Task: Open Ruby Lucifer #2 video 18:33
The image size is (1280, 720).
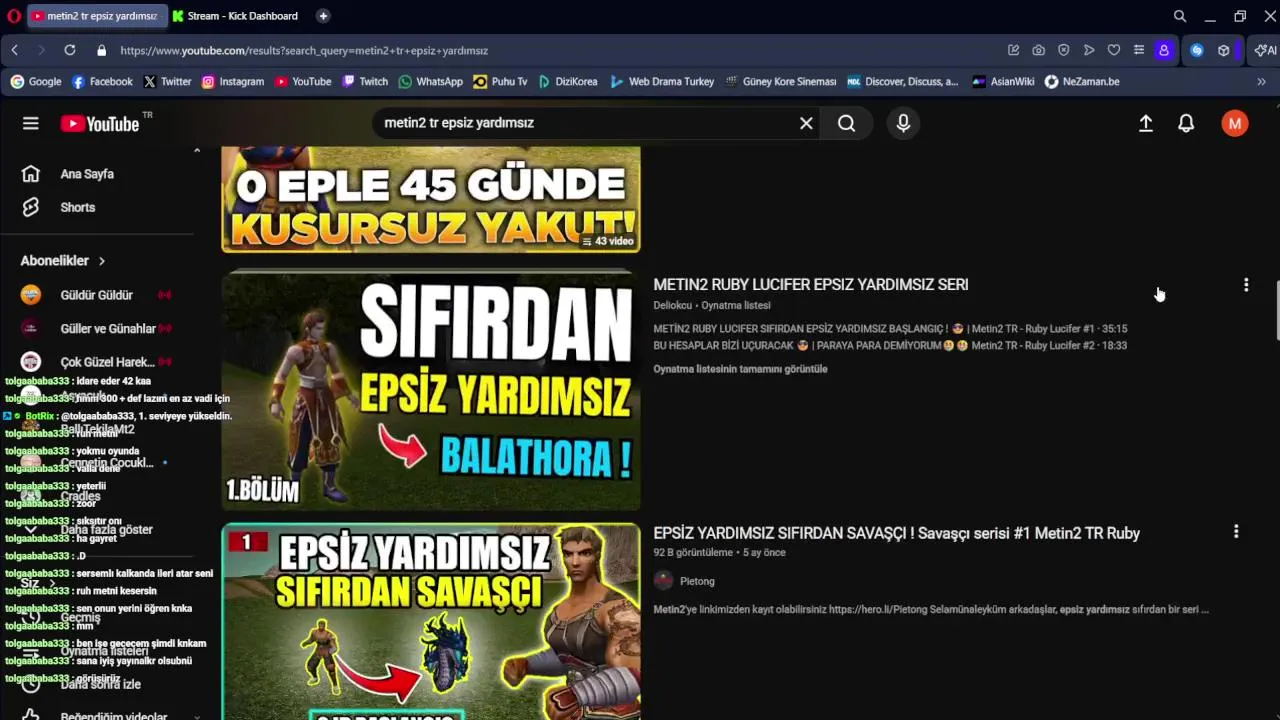Action: pyautogui.click(x=890, y=345)
